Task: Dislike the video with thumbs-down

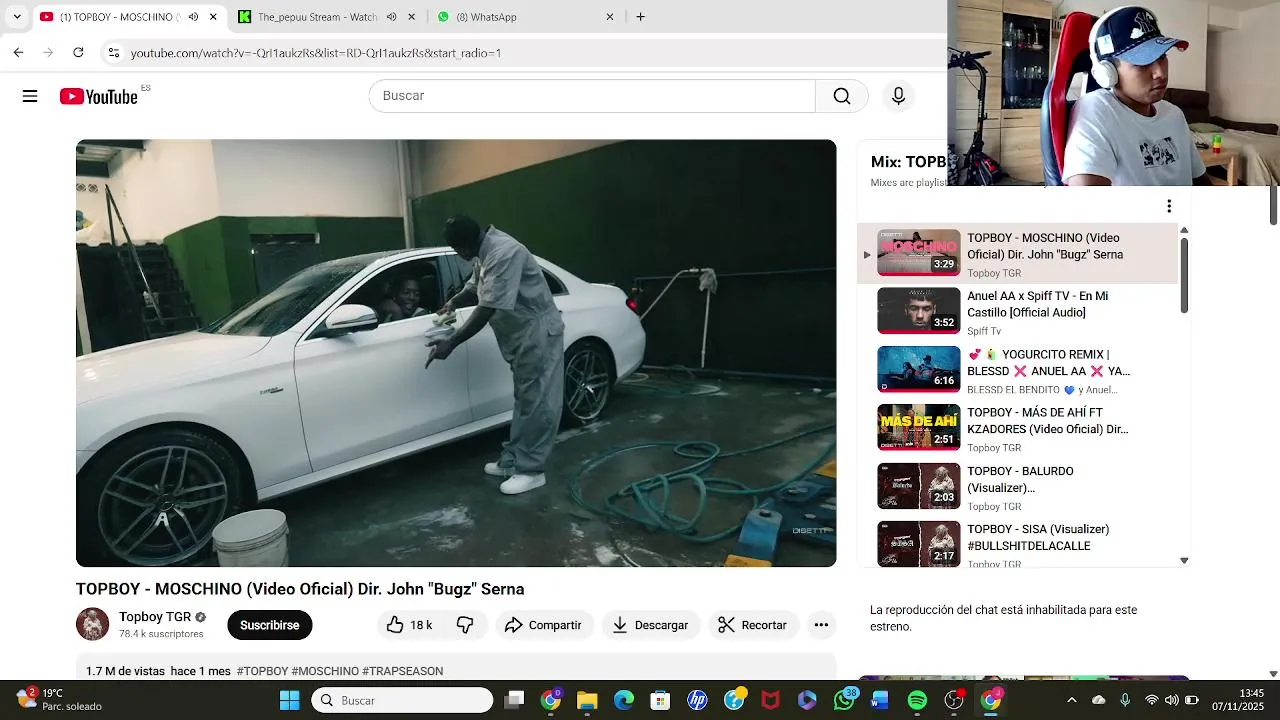Action: pos(465,625)
